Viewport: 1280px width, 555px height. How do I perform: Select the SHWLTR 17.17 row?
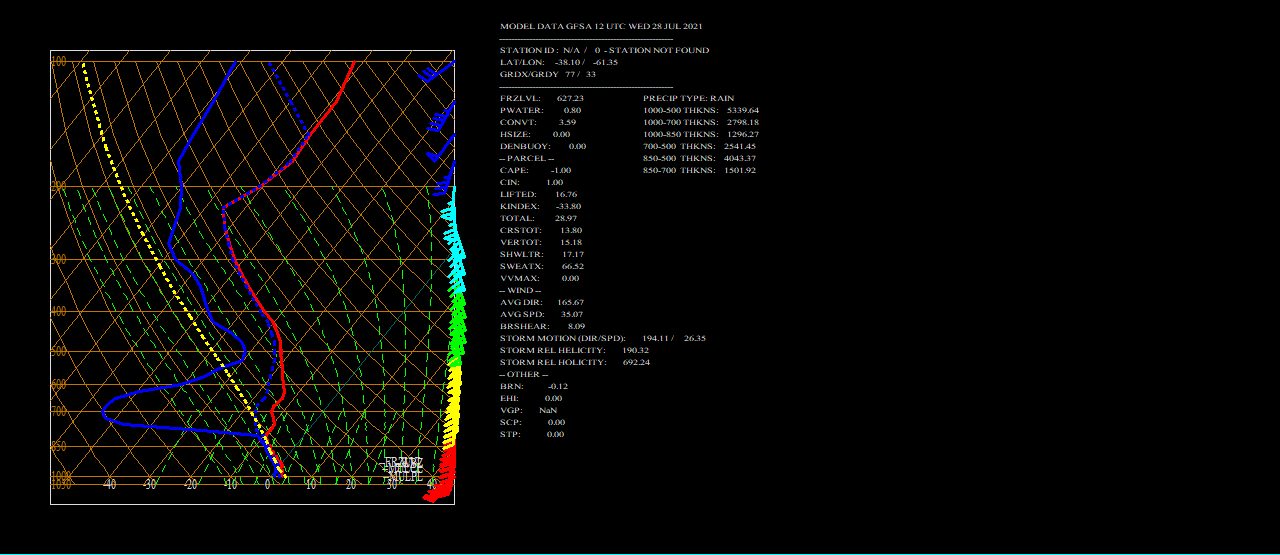click(x=542, y=254)
